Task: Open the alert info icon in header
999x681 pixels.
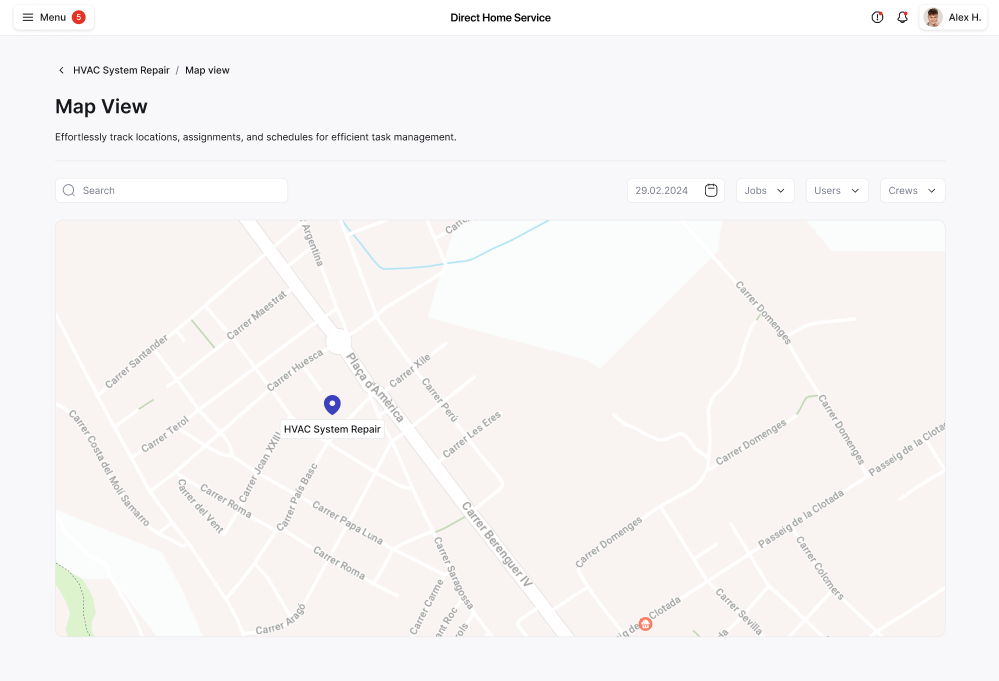Action: (x=877, y=17)
